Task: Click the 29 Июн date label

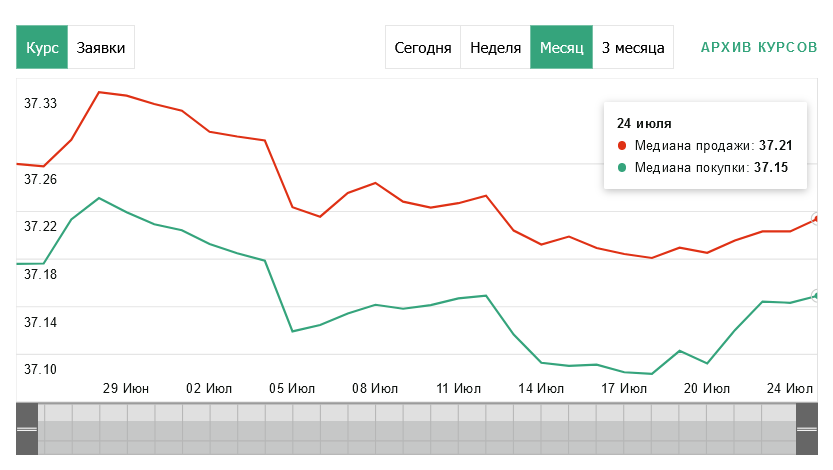Action: tap(125, 387)
